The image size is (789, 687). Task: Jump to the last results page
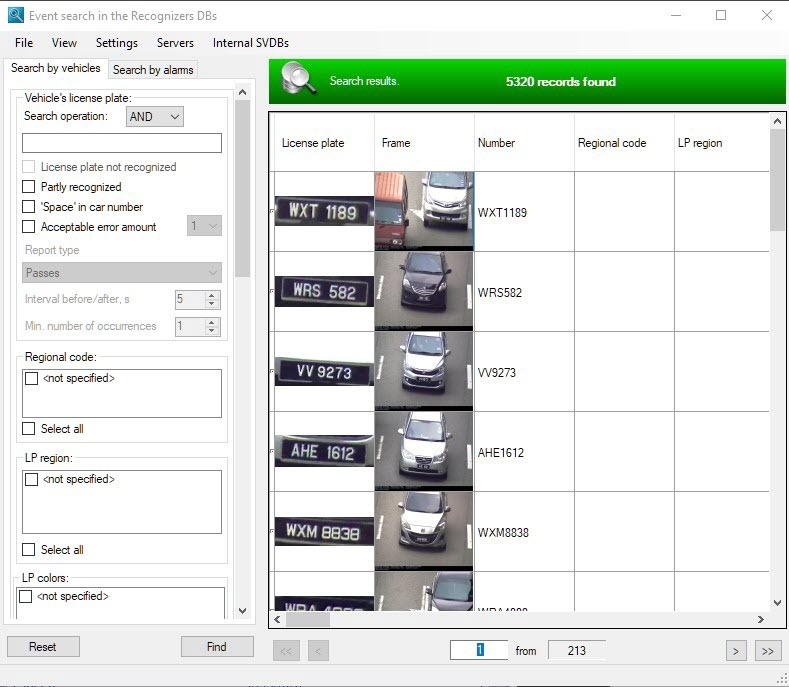point(767,651)
